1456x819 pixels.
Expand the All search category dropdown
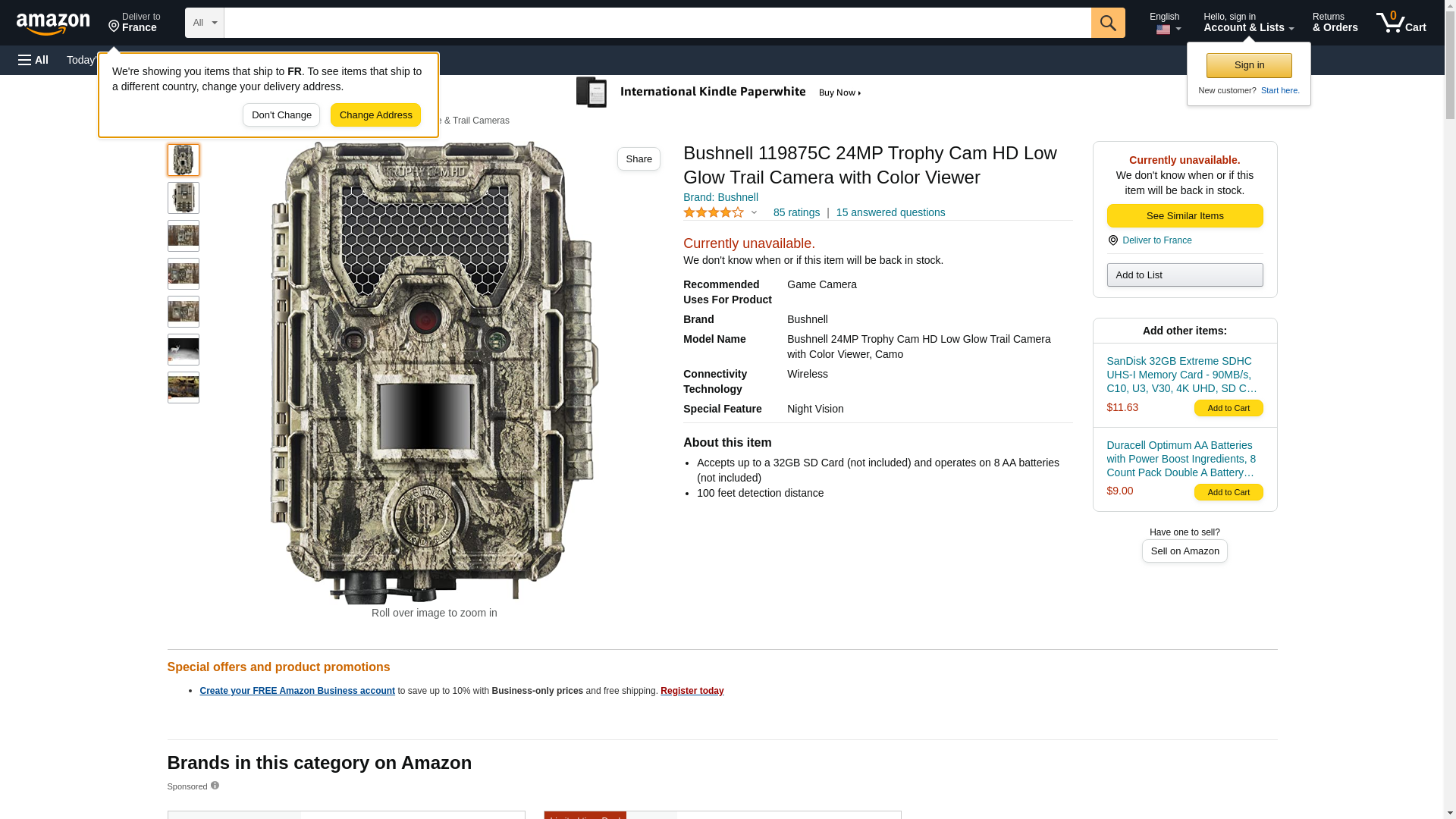pos(204,23)
